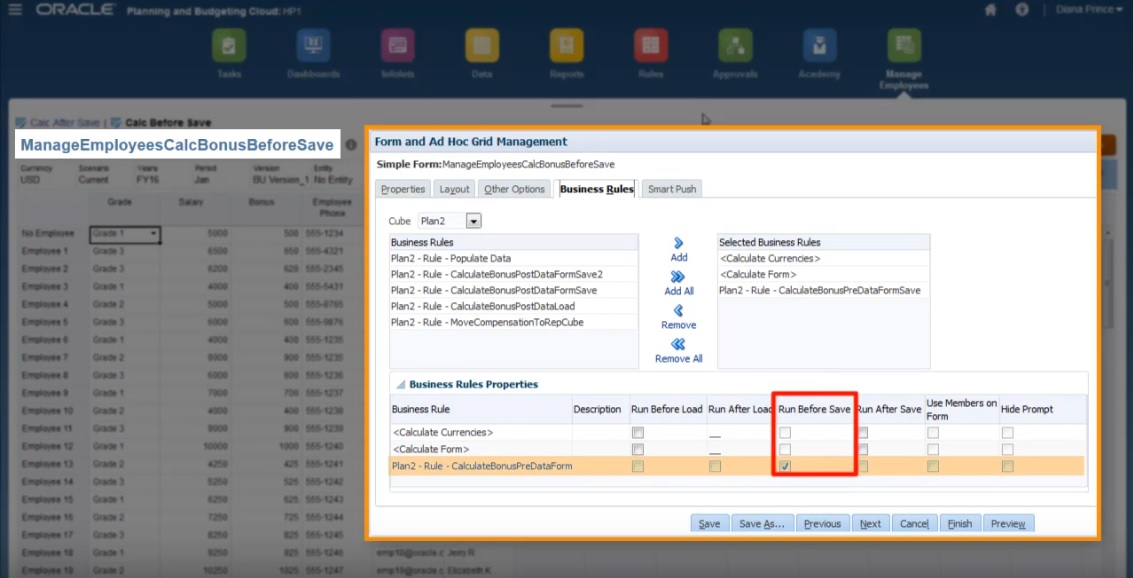Image resolution: width=1133 pixels, height=578 pixels.
Task: Click the Finish button
Action: click(960, 524)
